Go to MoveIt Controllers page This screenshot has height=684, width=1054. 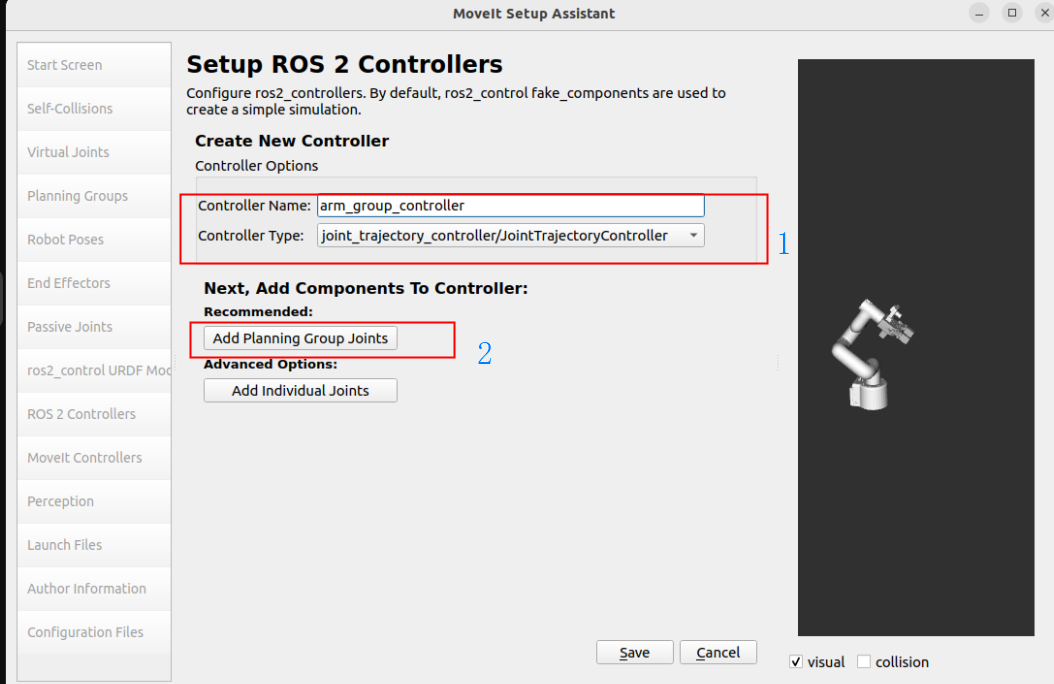click(94, 458)
